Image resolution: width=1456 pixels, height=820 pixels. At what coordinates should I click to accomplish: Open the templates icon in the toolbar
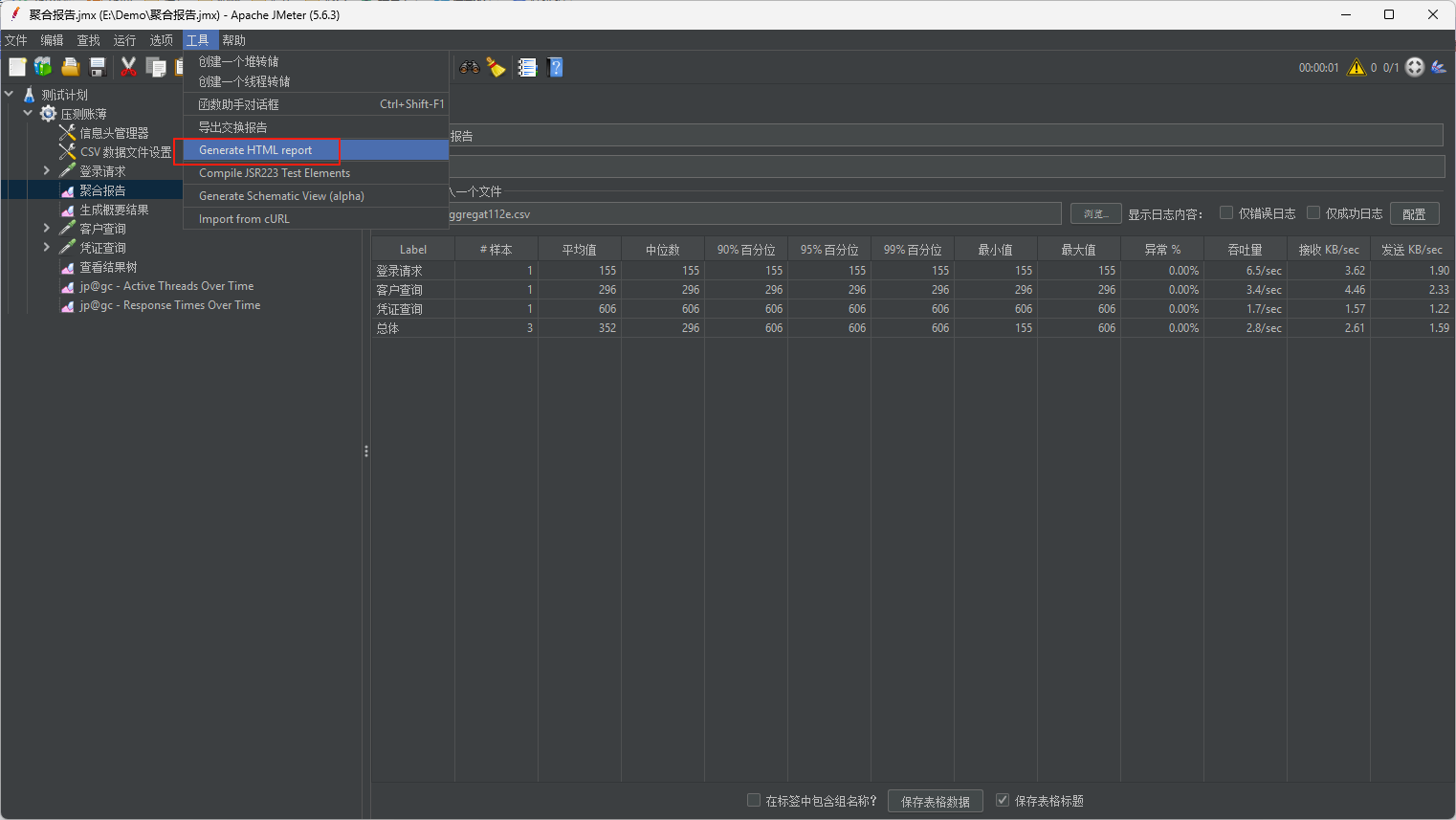[43, 66]
